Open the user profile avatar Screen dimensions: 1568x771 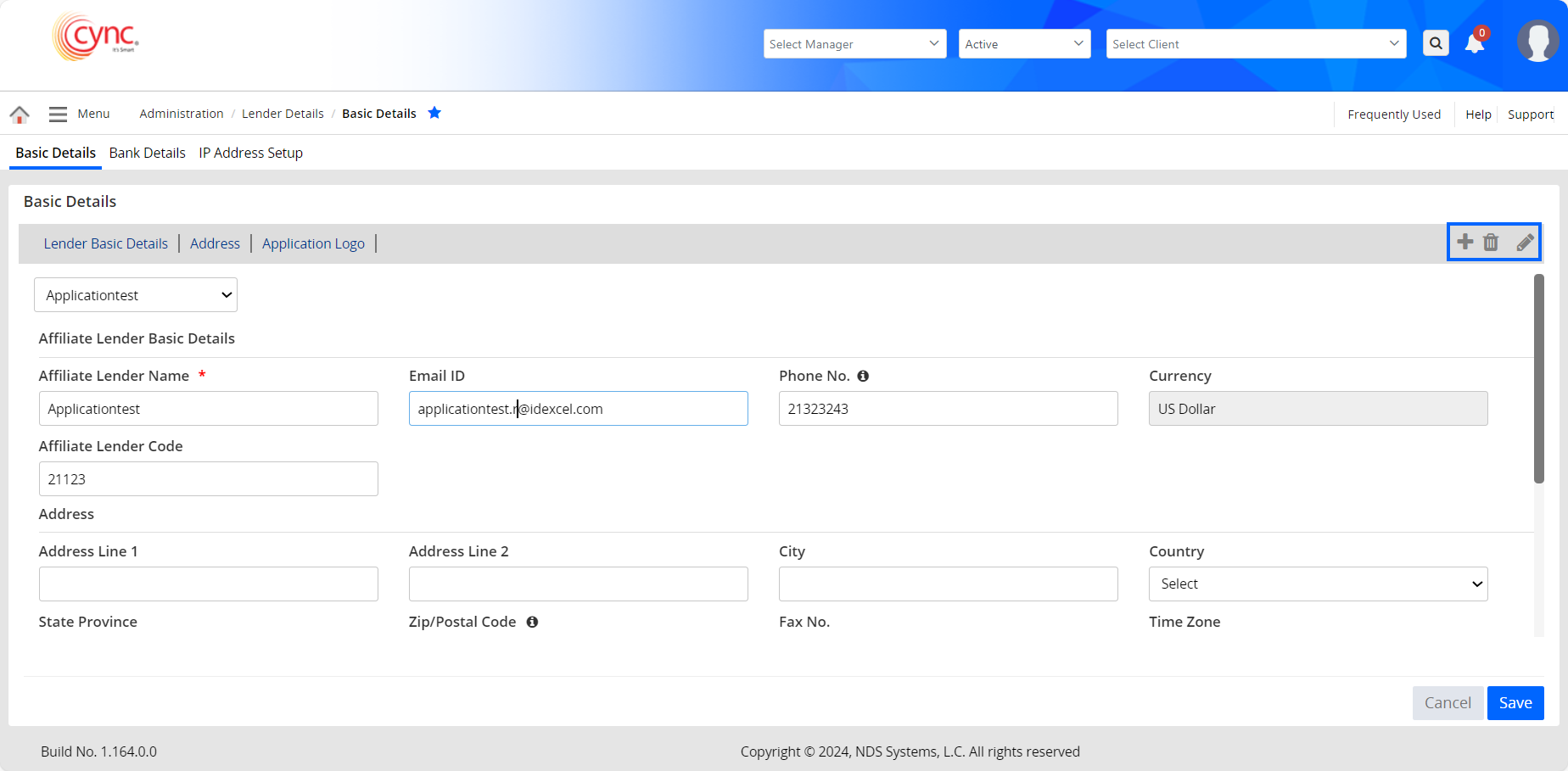[x=1537, y=42]
